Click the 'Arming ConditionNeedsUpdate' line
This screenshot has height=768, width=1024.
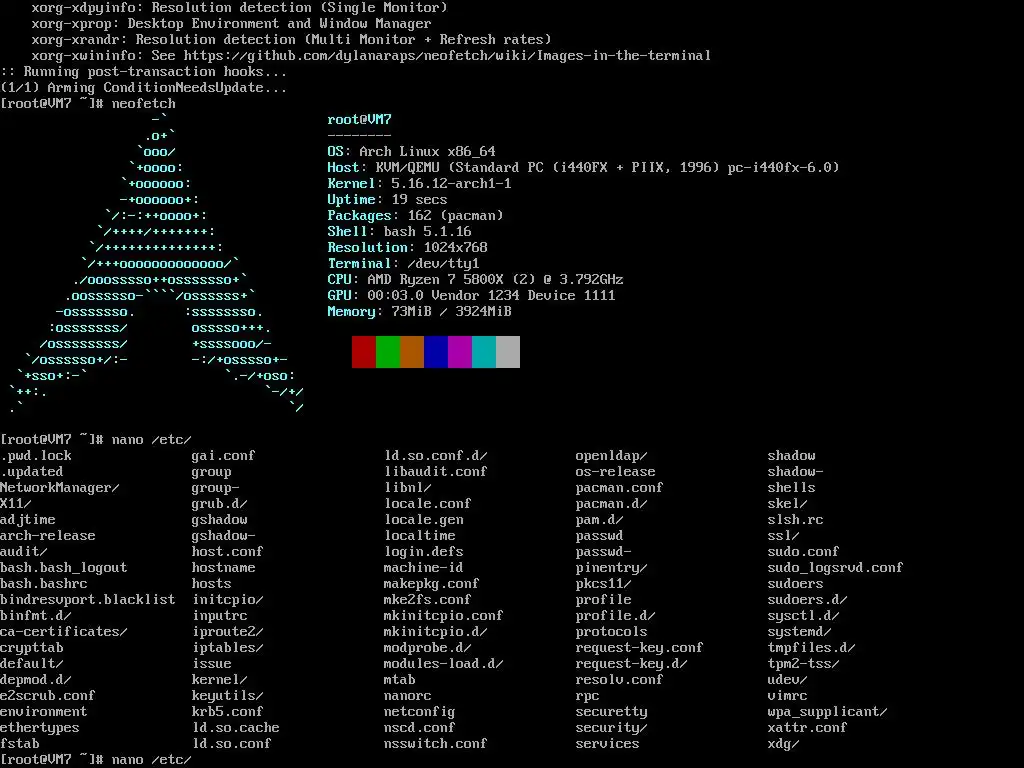point(144,88)
